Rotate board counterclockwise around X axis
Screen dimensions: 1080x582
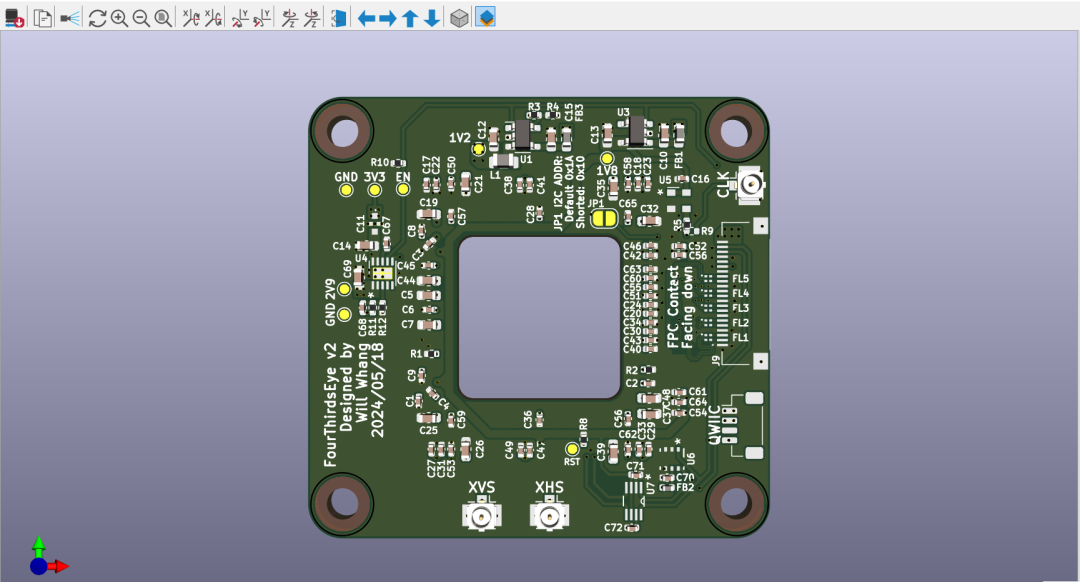(x=213, y=18)
